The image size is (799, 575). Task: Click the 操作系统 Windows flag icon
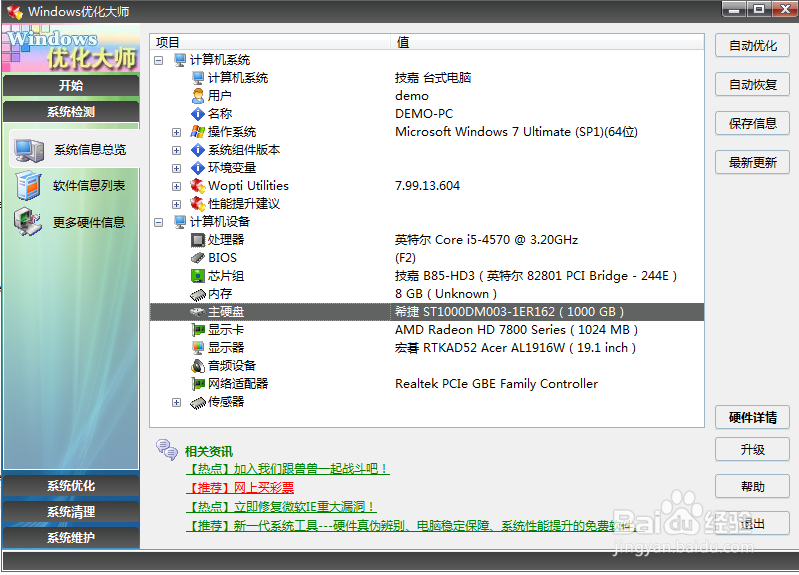(197, 132)
